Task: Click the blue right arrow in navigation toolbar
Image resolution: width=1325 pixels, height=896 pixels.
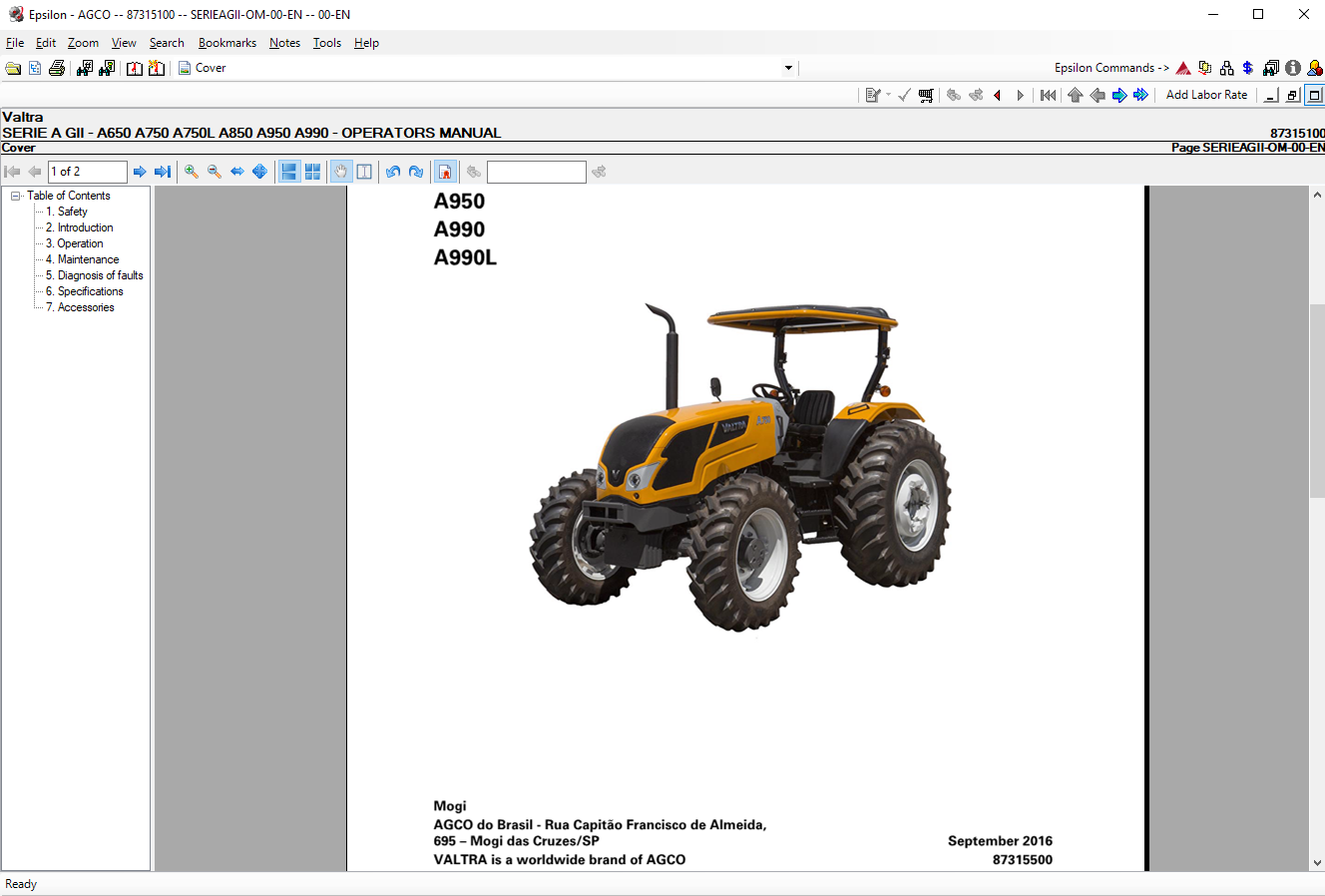Action: pos(1119,95)
